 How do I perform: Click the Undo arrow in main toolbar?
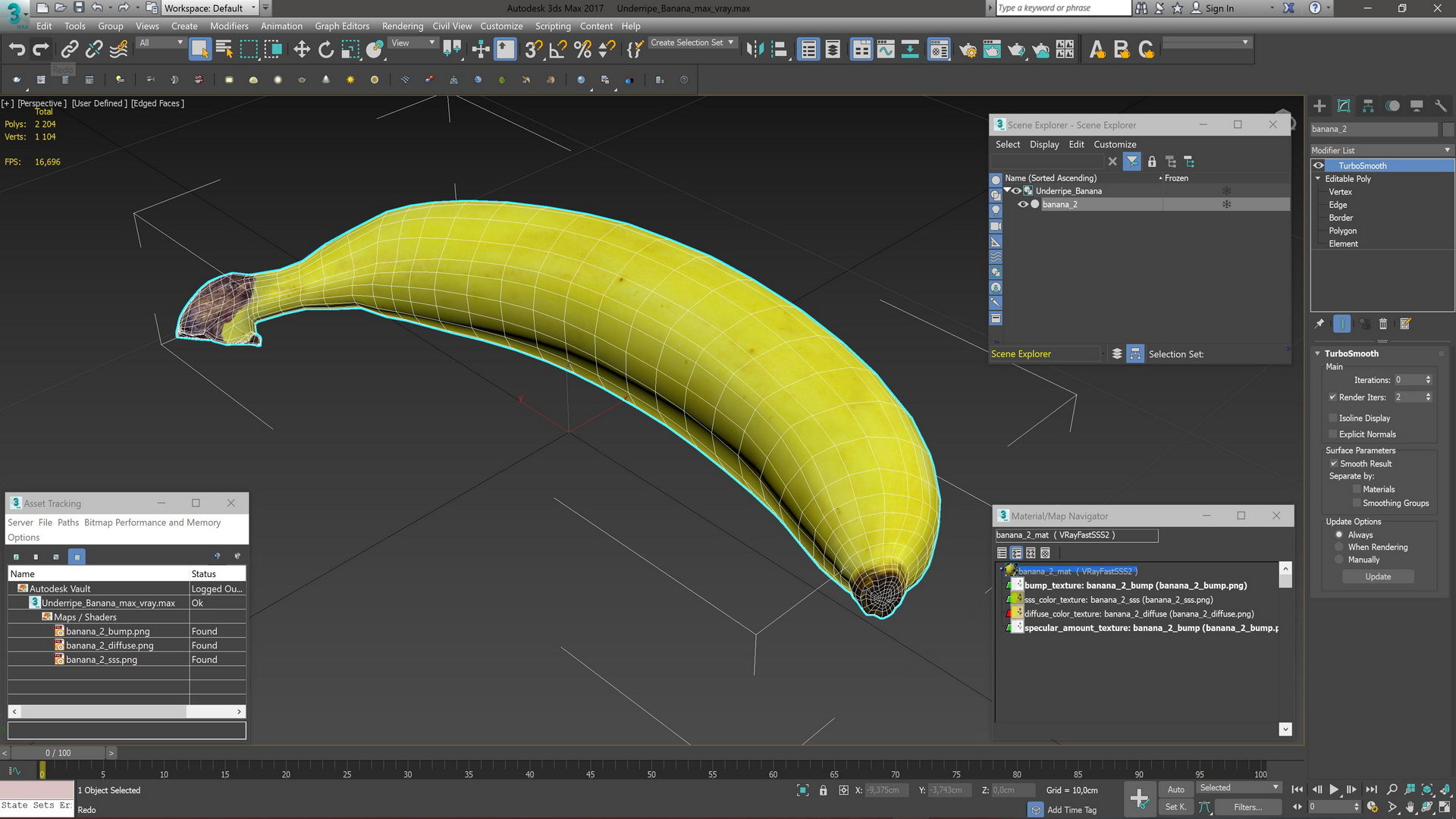pyautogui.click(x=17, y=50)
